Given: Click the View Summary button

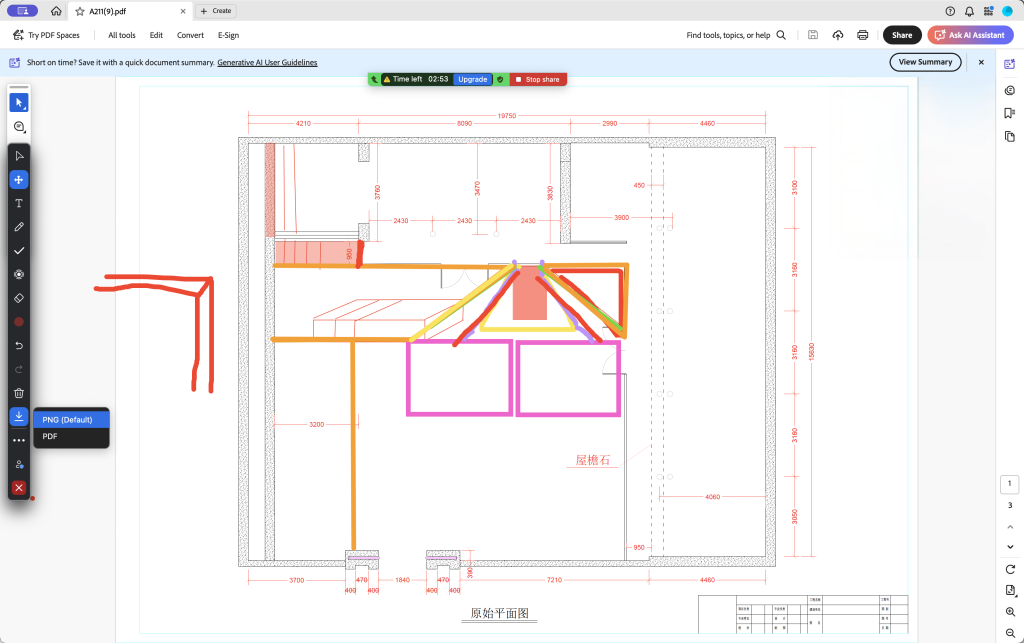Looking at the screenshot, I should (x=925, y=62).
